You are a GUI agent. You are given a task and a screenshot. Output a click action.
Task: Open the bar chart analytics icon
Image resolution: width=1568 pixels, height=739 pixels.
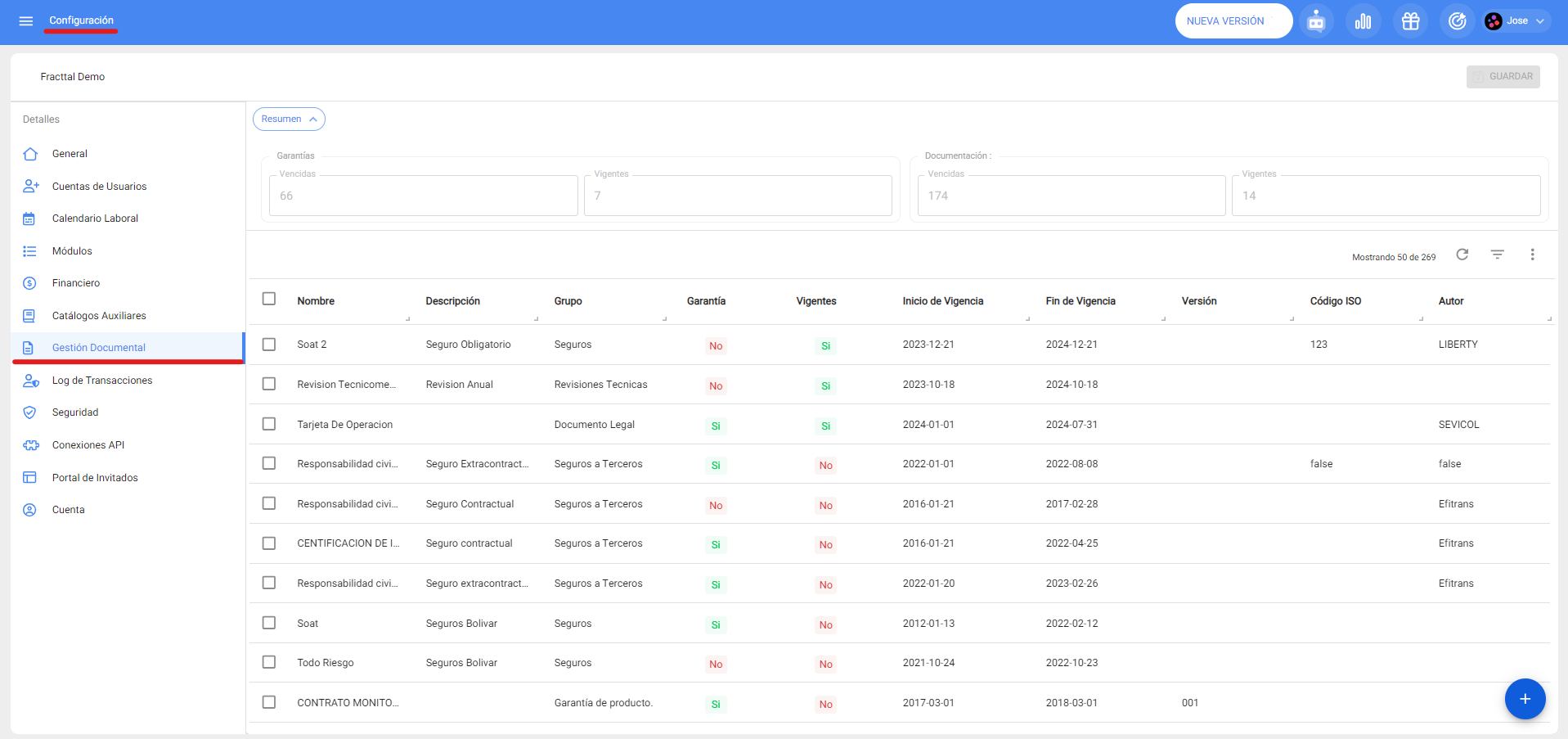pyautogui.click(x=1363, y=21)
